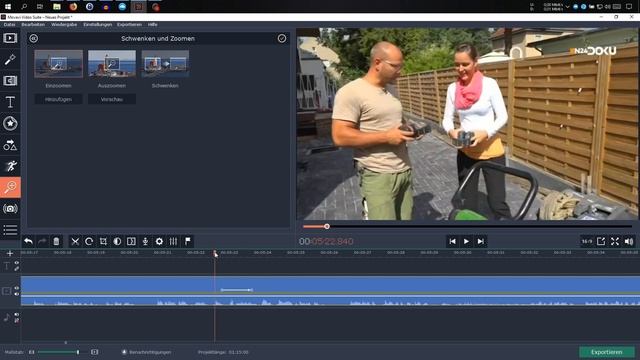
Task: Select the pan and zoom magnifier tab
Action: point(10,187)
